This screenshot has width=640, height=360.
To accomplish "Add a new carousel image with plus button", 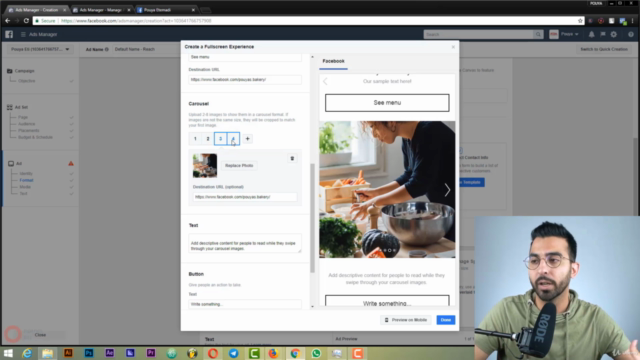I will pos(247,139).
